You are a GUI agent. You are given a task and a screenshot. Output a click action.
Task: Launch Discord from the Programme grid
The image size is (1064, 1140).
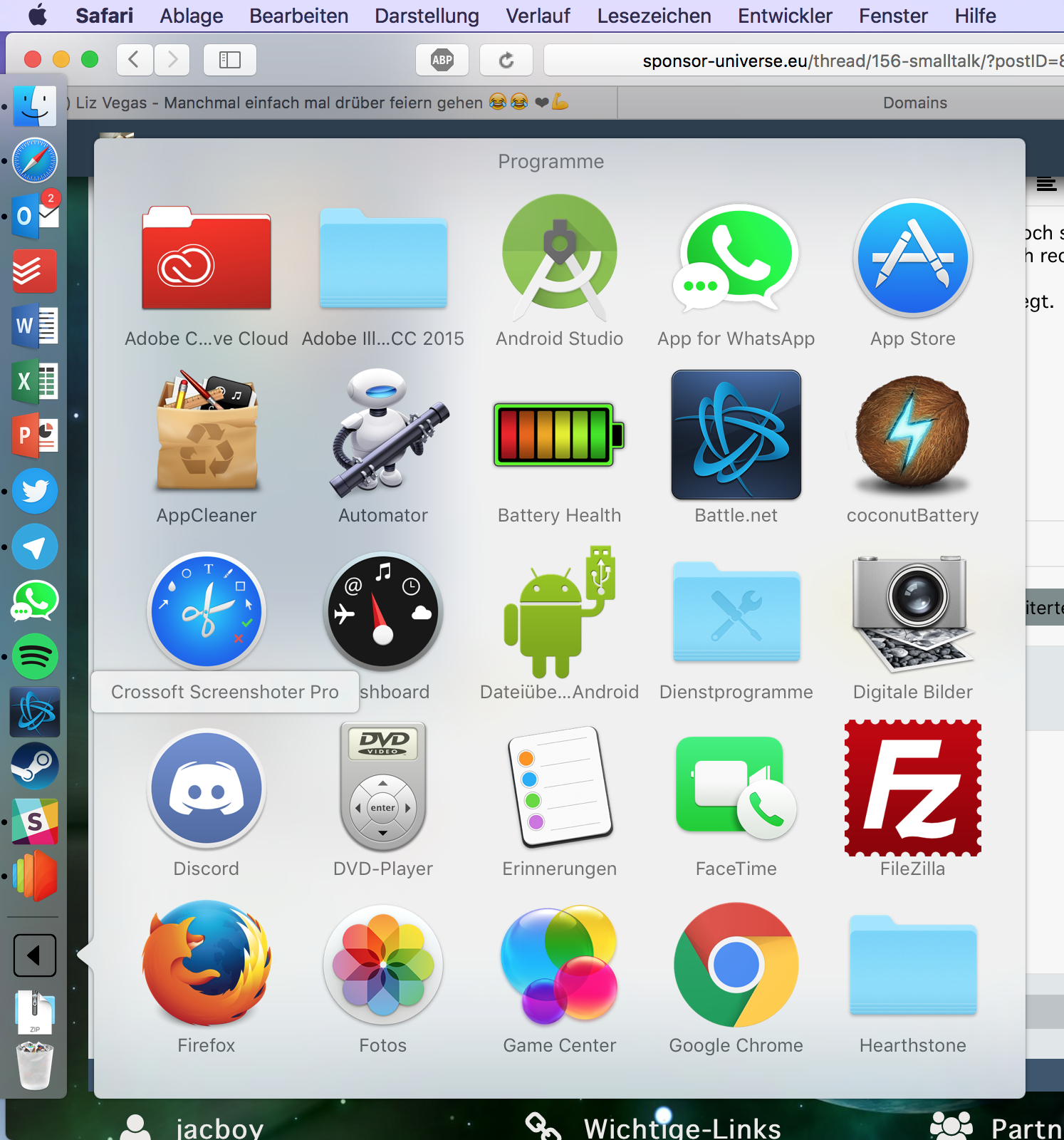click(x=207, y=788)
